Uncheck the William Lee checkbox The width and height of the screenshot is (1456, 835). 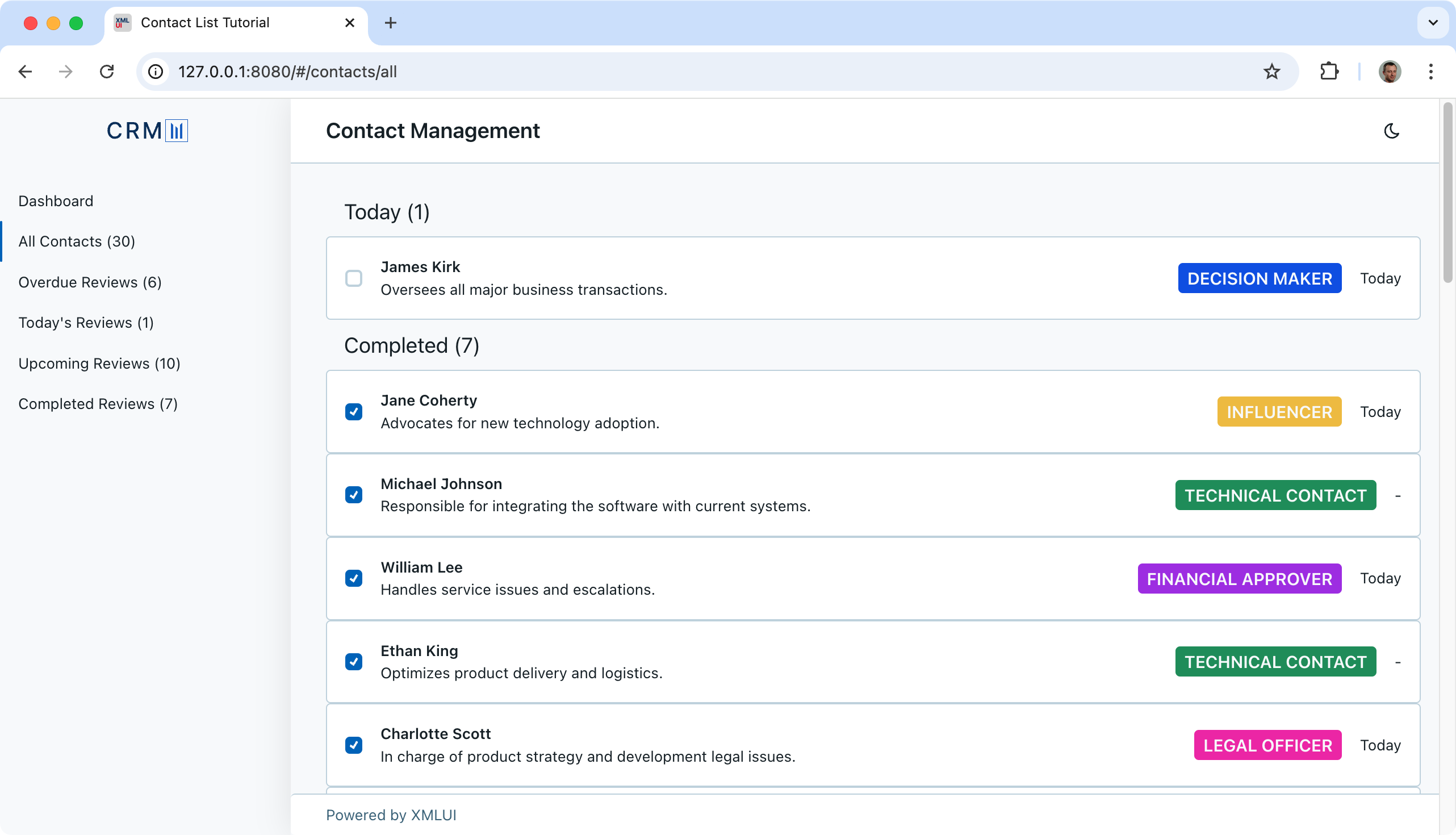click(x=354, y=578)
